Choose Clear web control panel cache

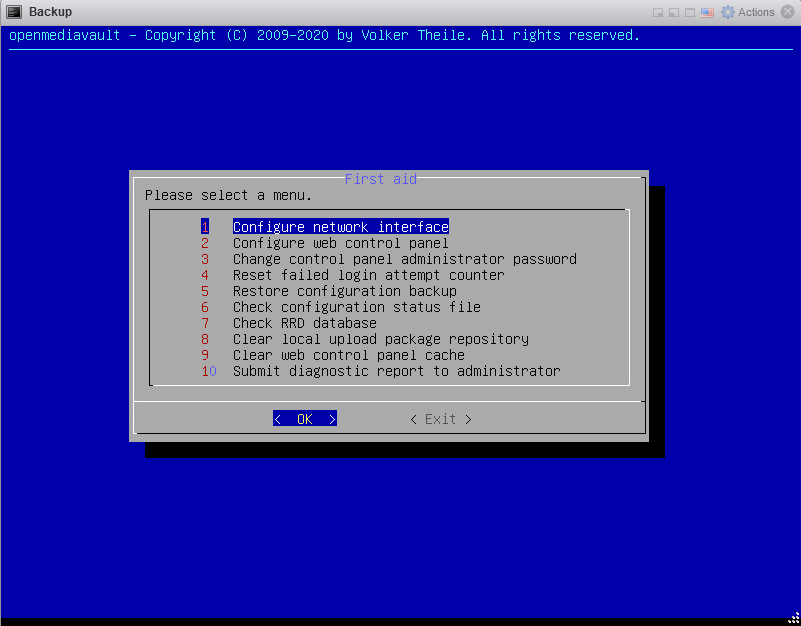pos(348,355)
